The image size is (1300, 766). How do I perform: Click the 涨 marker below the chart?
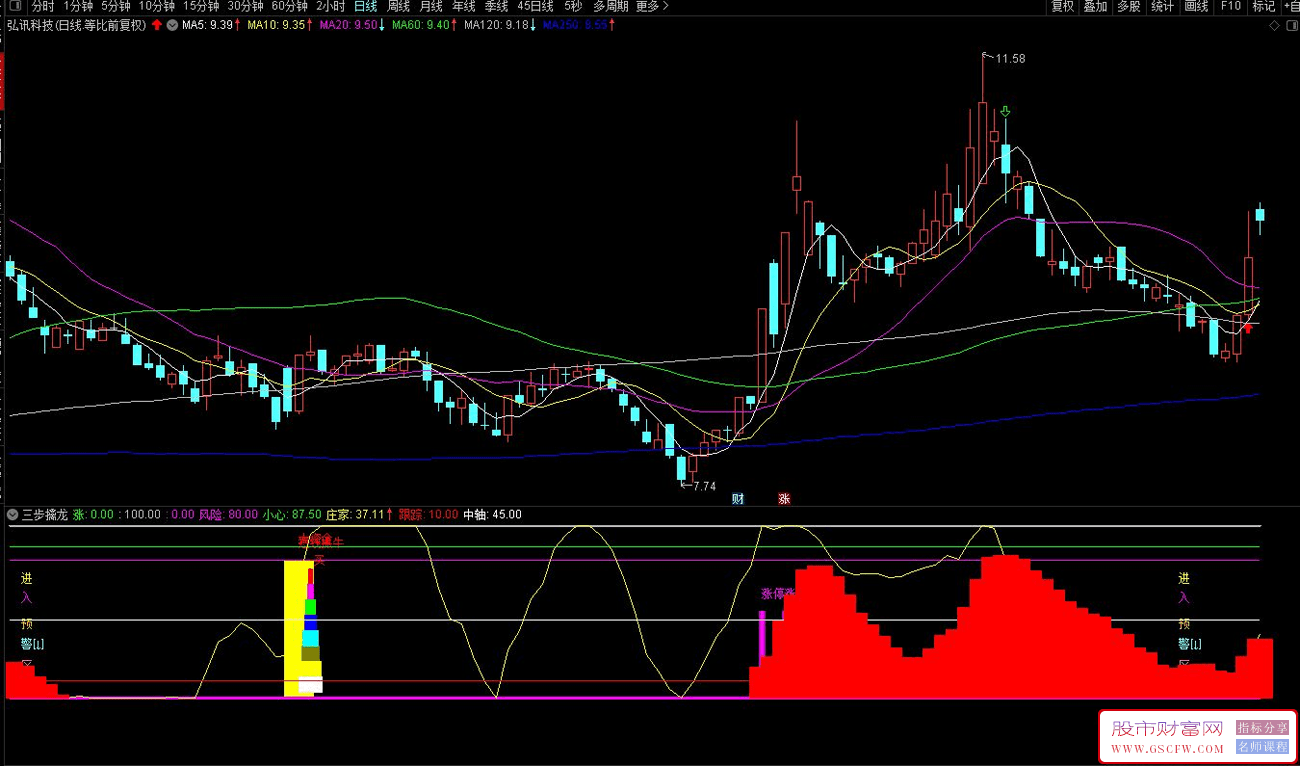[784, 498]
